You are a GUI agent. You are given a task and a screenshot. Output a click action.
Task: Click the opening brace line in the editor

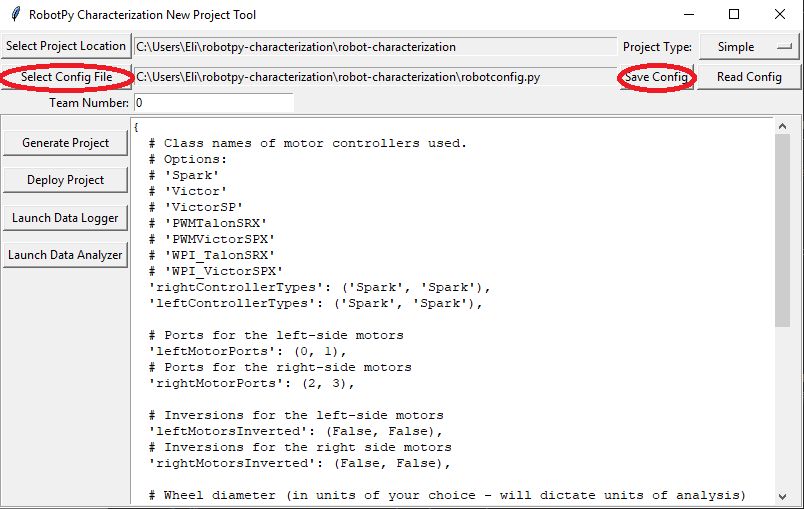[x=136, y=127]
